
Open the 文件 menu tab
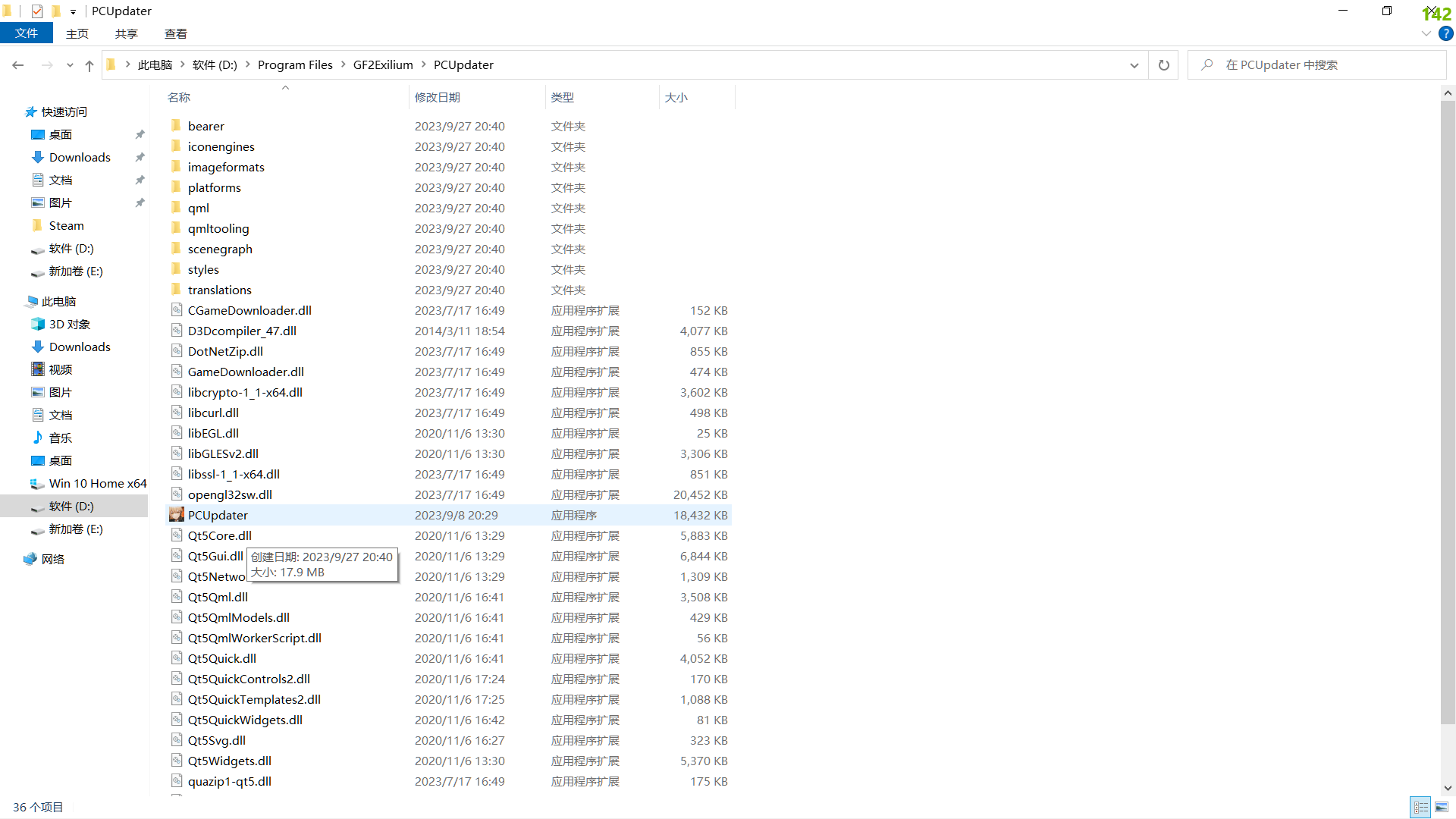pyautogui.click(x=27, y=33)
